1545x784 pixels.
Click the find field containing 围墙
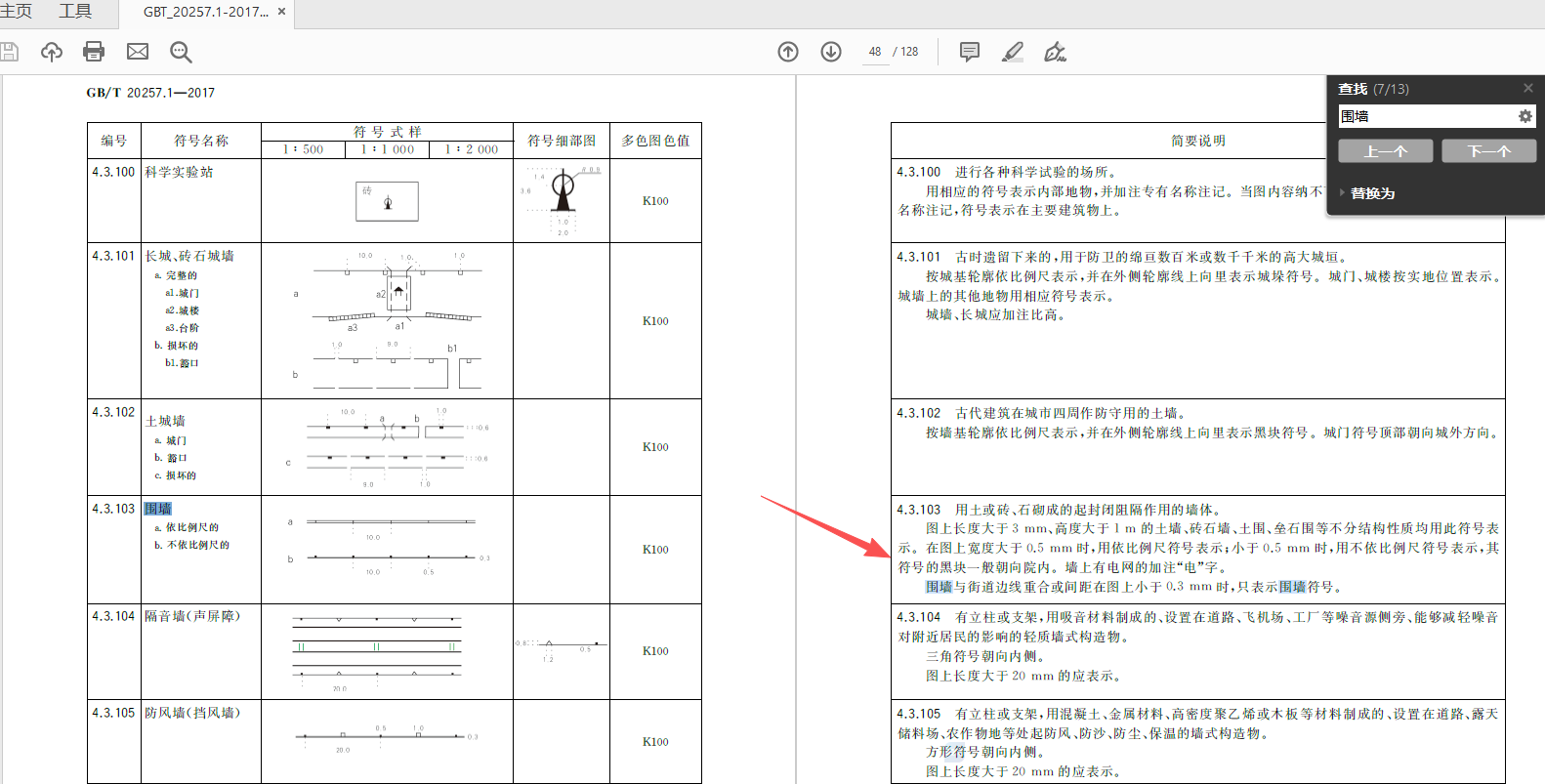(1427, 116)
